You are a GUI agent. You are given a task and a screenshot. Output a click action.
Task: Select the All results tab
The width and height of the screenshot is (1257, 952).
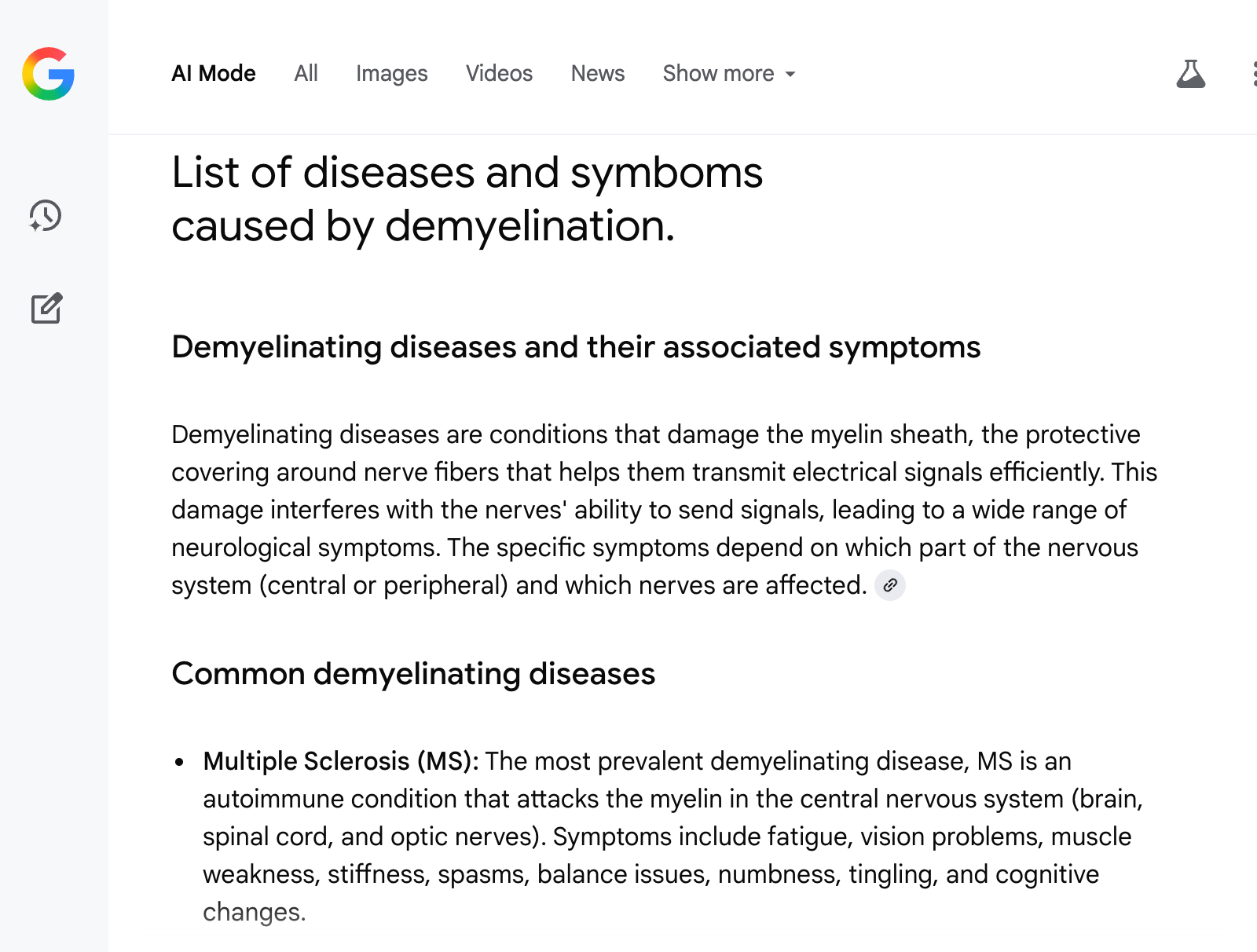[306, 74]
